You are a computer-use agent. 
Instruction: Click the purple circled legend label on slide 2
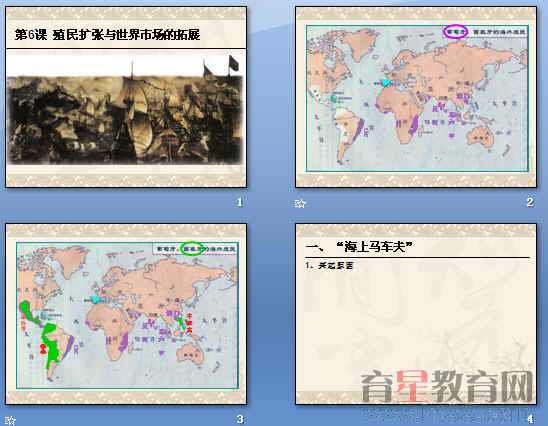[455, 32]
